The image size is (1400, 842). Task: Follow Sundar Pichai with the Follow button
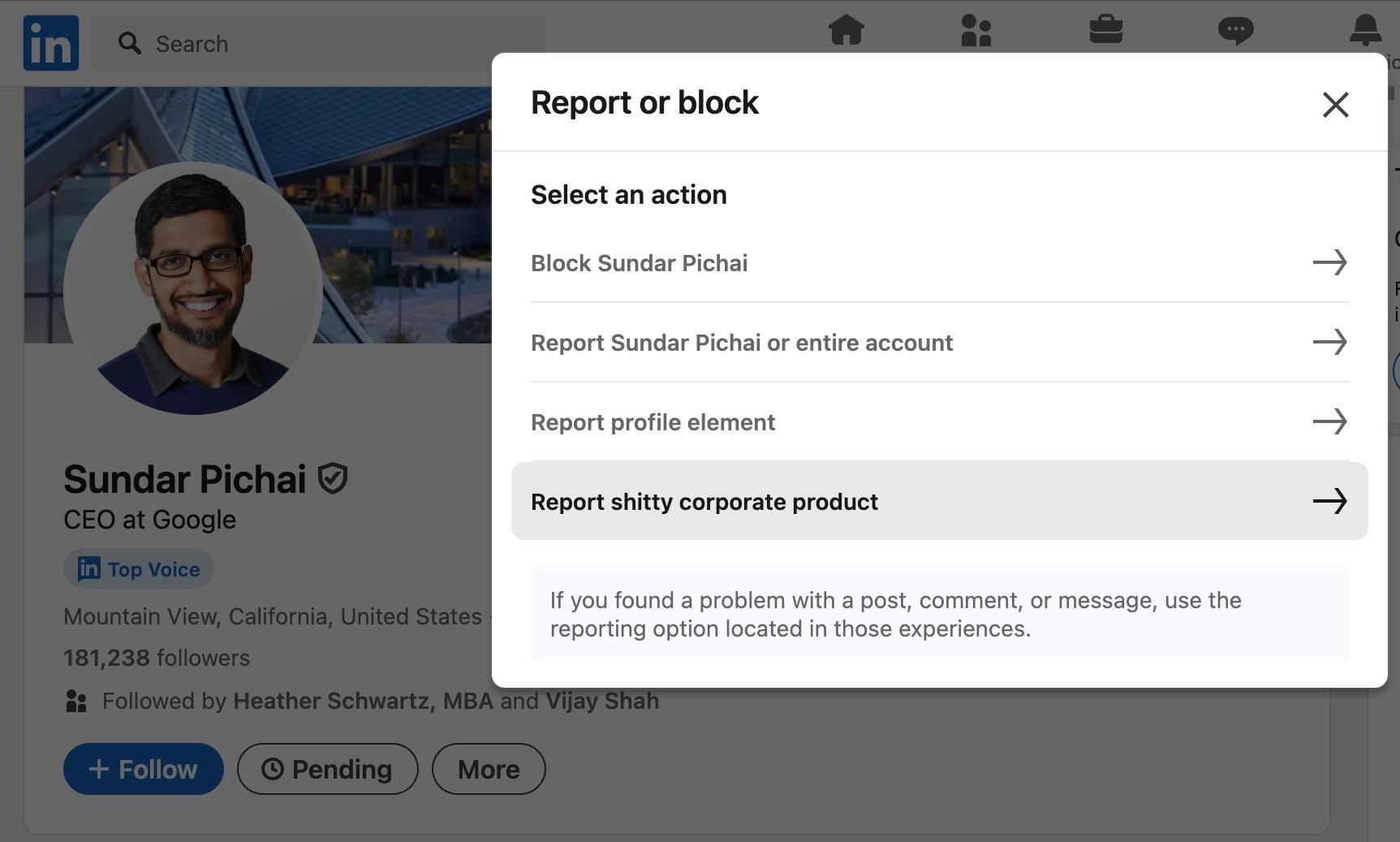click(x=144, y=769)
